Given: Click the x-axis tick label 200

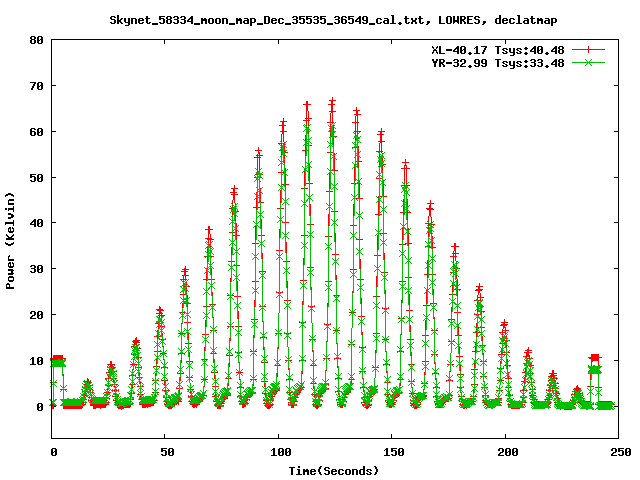Looking at the screenshot, I should [x=508, y=452].
